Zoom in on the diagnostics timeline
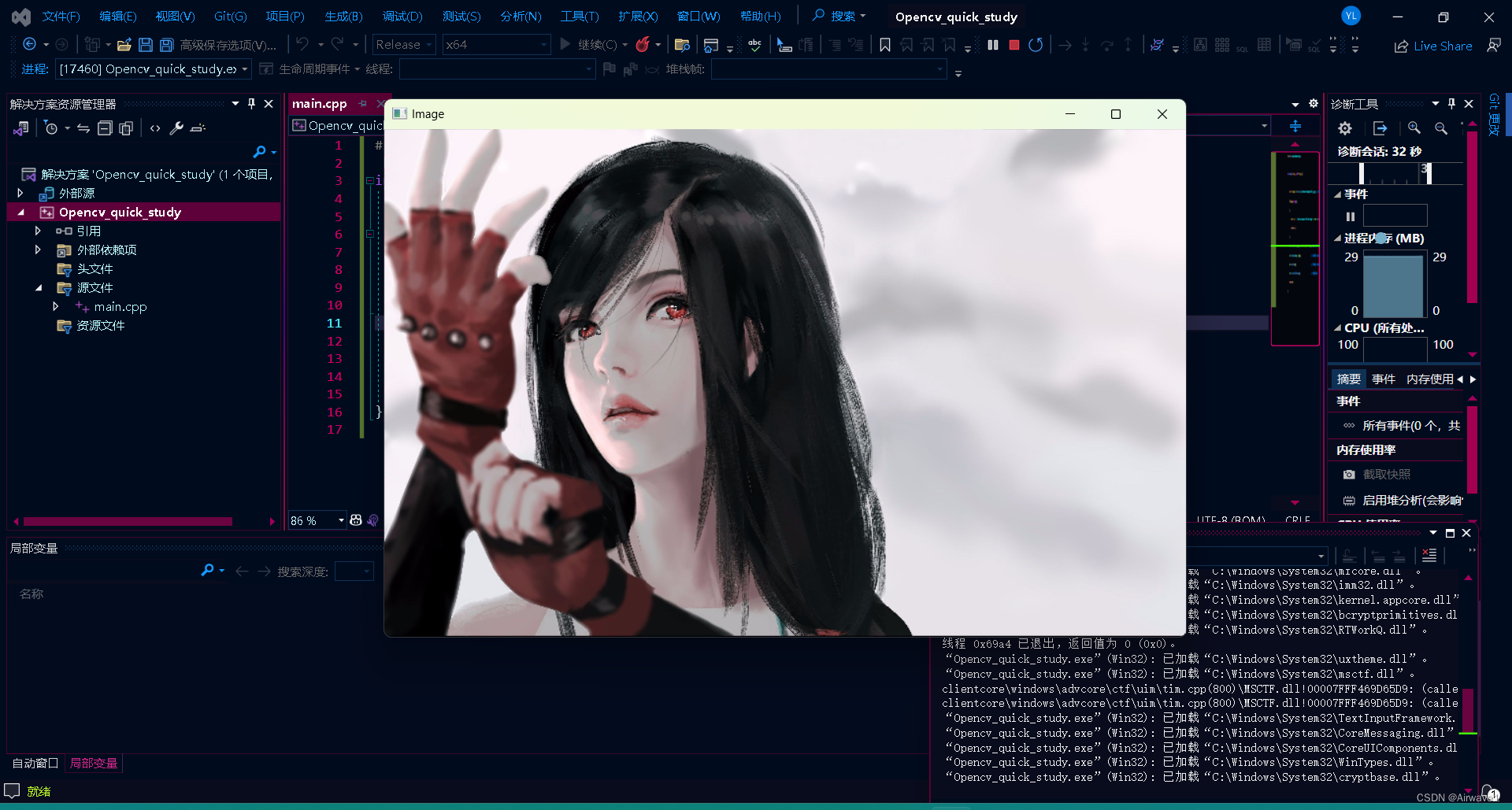 click(x=1414, y=128)
